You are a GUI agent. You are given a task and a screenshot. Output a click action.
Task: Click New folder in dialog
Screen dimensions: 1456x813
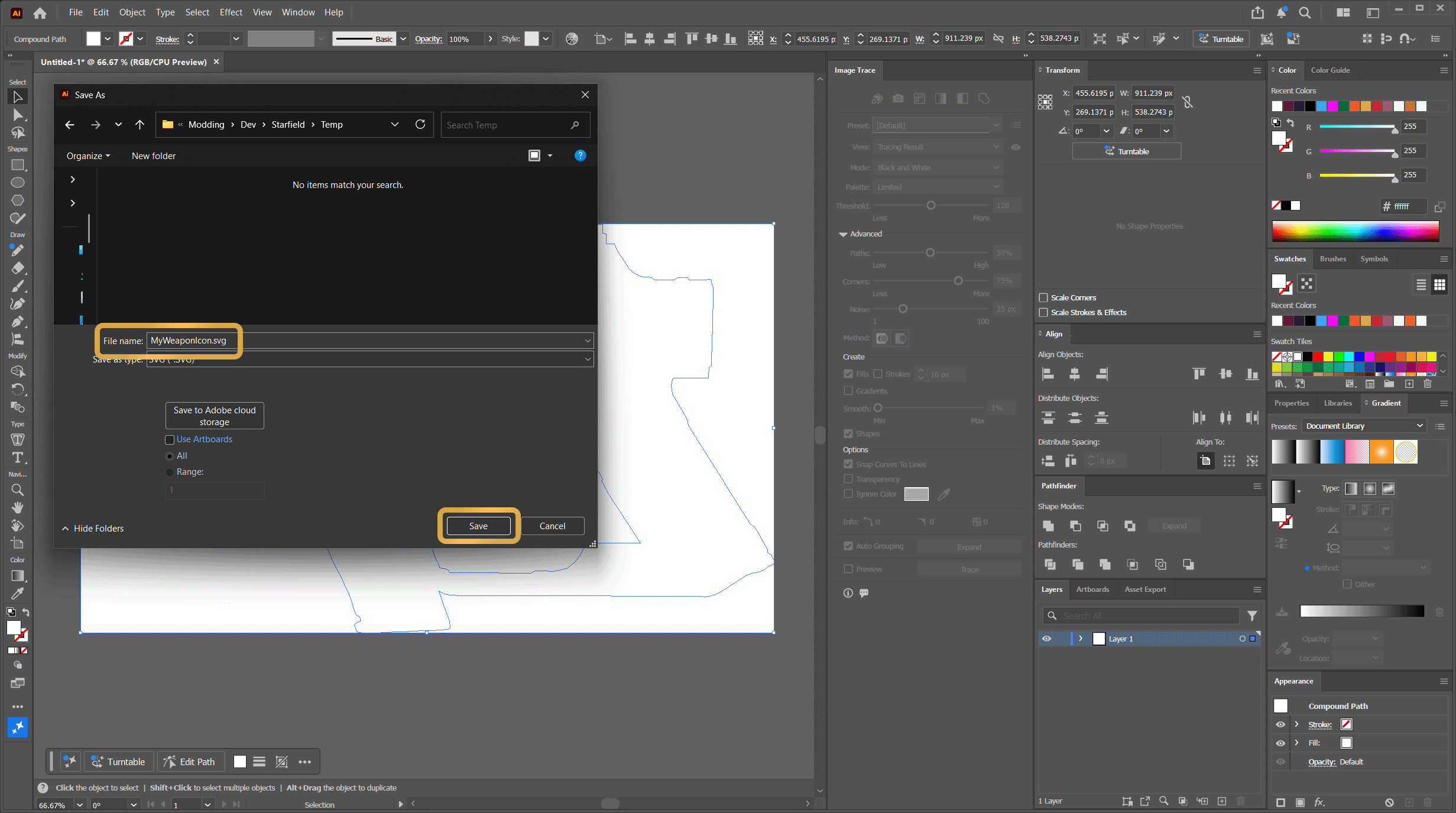point(154,156)
